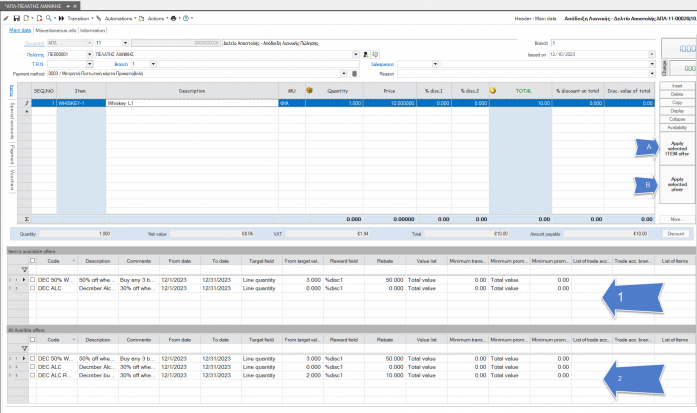Open the help question mark icon
The width and height of the screenshot is (697, 413).
point(186,18)
